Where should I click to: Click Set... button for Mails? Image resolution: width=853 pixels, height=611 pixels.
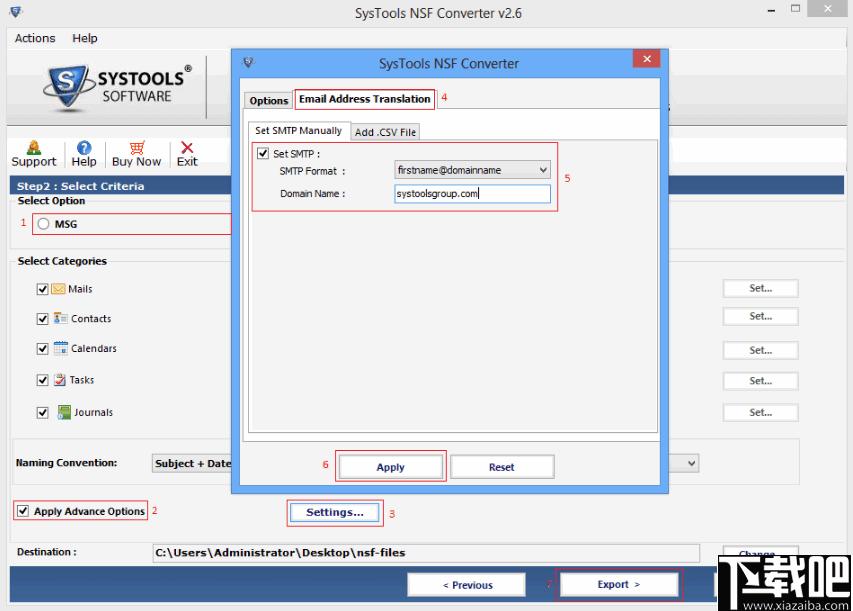point(761,288)
